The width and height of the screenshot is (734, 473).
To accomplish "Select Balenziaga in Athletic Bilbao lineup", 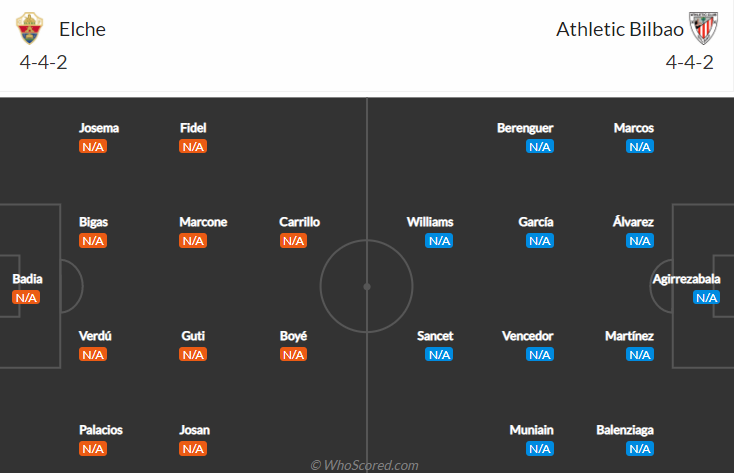I will (x=625, y=430).
